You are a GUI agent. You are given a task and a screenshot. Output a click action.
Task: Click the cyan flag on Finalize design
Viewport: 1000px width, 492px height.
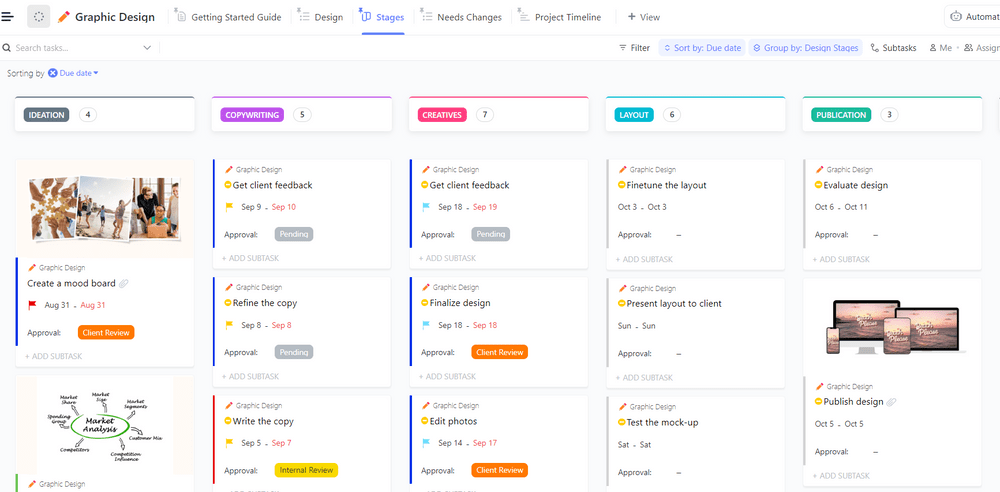coord(426,325)
